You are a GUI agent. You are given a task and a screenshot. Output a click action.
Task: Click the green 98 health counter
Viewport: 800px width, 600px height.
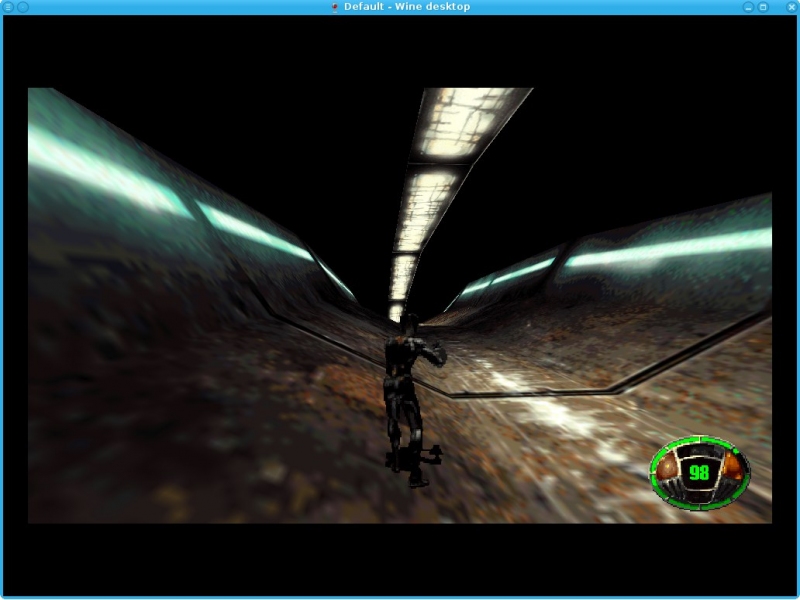coord(699,472)
